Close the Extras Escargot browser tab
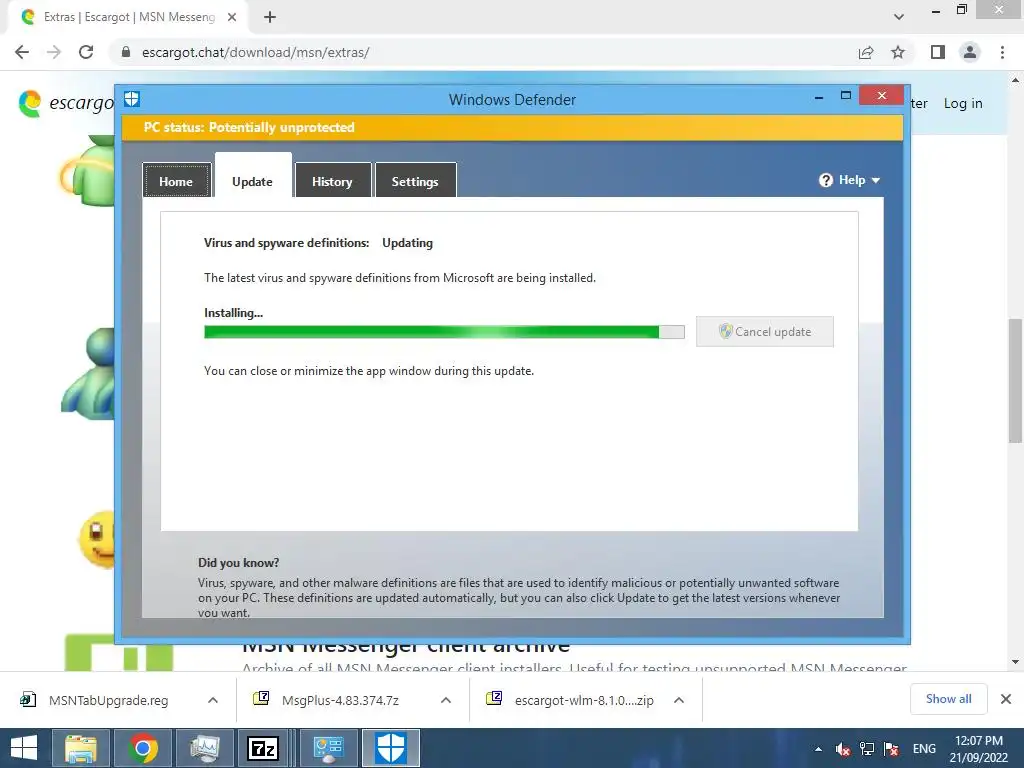Screen dimensions: 1024x768 pos(232,17)
